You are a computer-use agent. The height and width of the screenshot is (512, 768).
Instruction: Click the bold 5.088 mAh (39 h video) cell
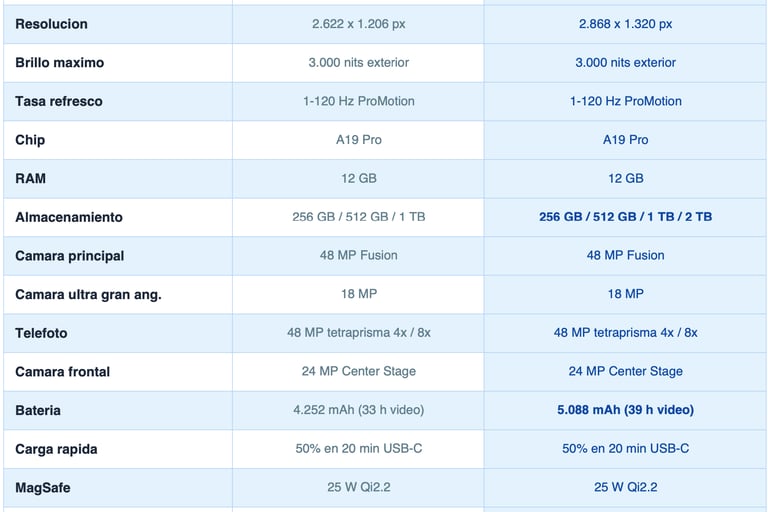pos(625,410)
